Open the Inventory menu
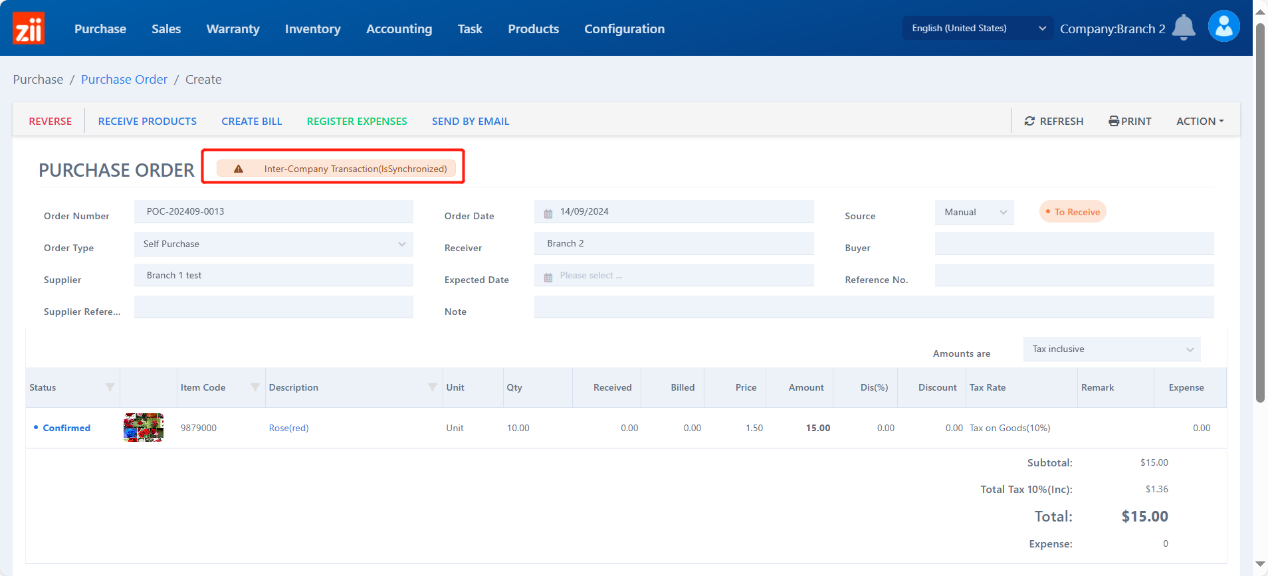 pyautogui.click(x=312, y=29)
